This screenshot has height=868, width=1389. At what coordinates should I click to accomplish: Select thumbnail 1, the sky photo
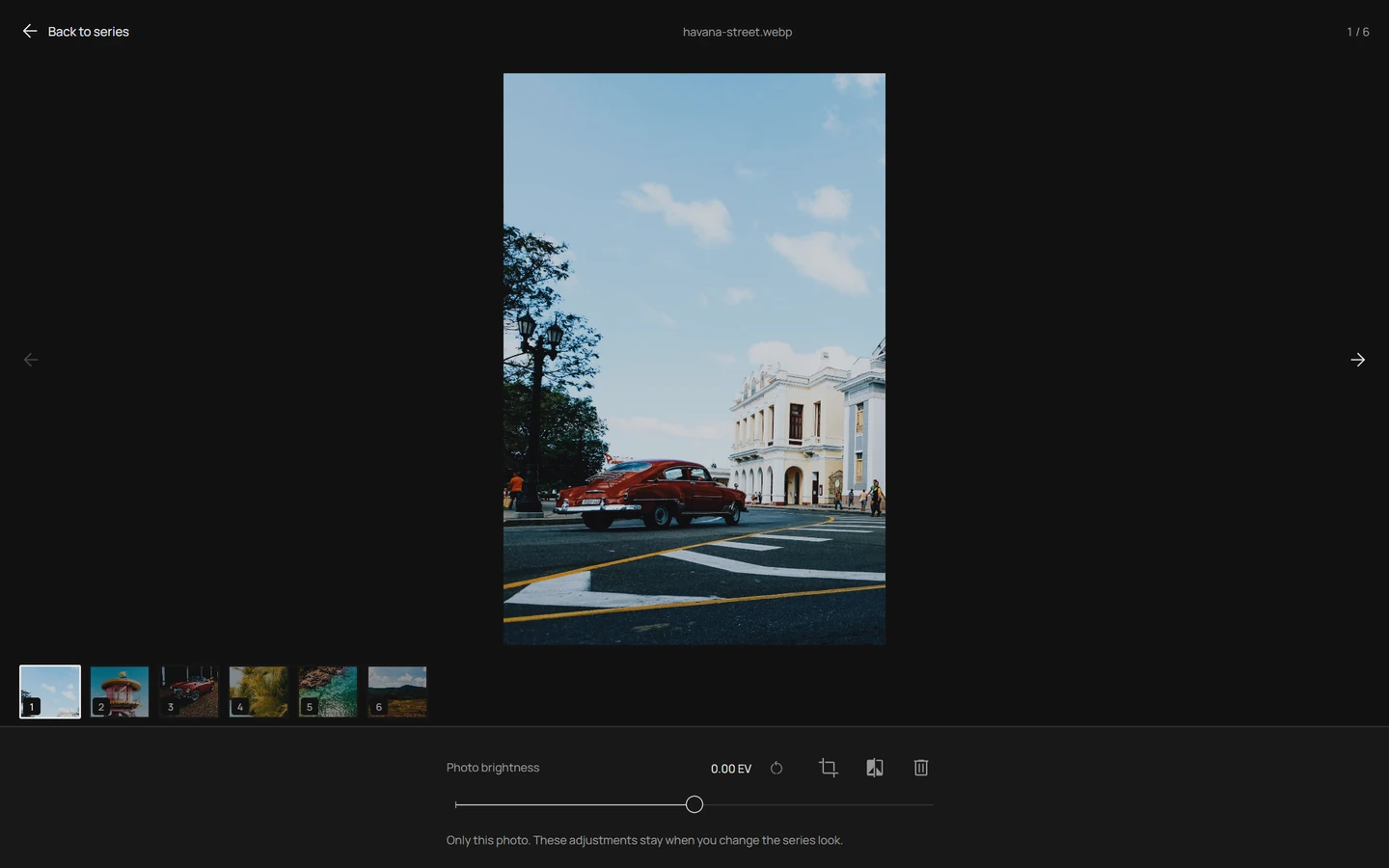click(50, 692)
